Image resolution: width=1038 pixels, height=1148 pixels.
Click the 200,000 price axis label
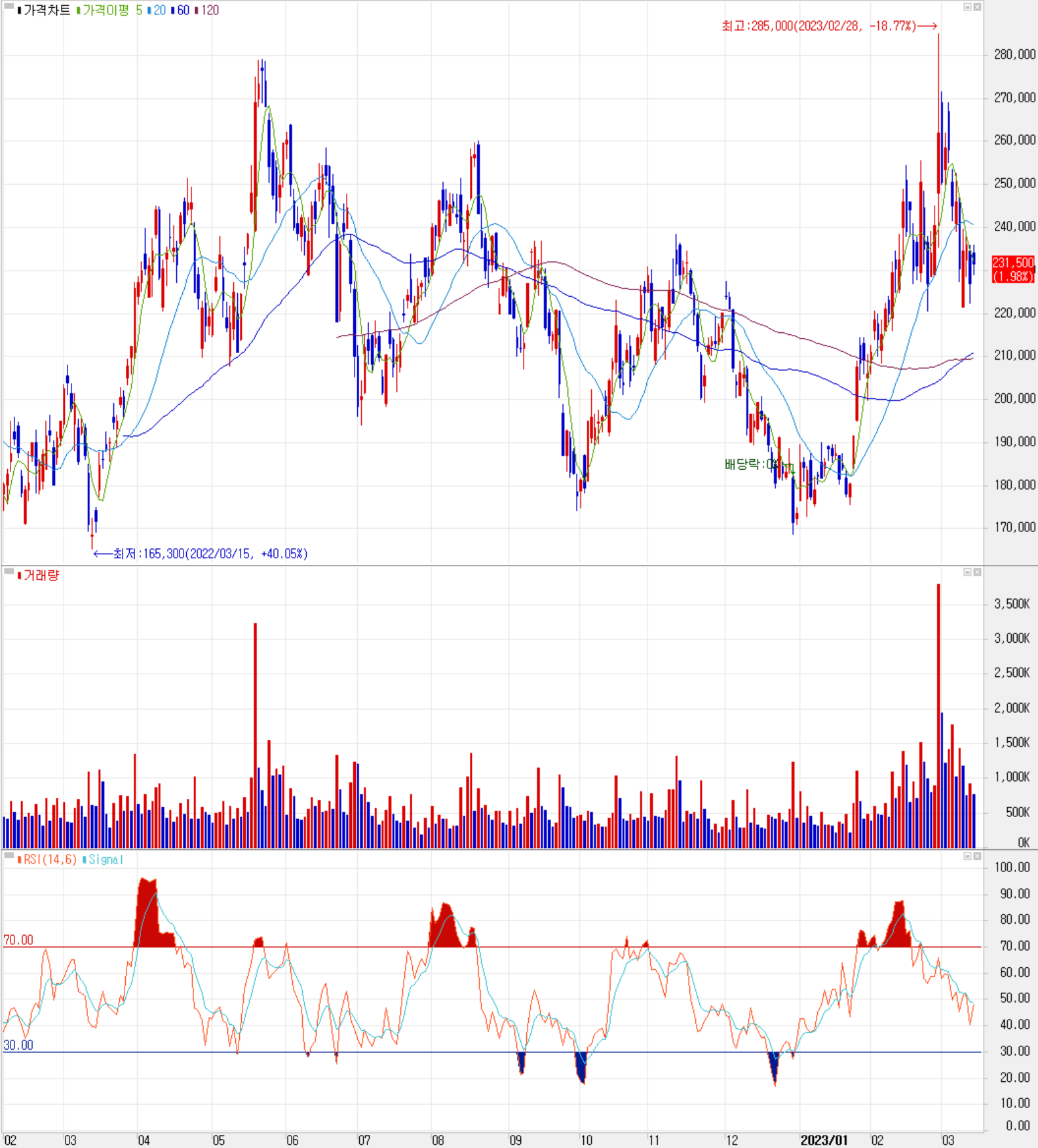click(1014, 398)
